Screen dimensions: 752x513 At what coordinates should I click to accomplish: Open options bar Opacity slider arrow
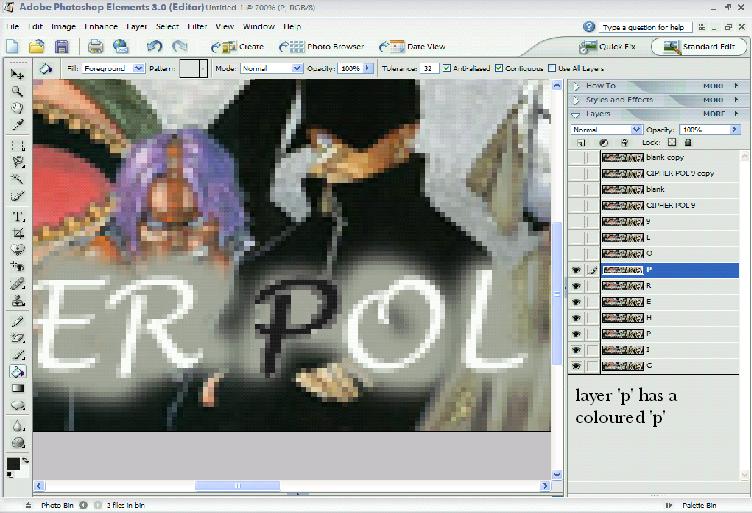click(x=368, y=68)
